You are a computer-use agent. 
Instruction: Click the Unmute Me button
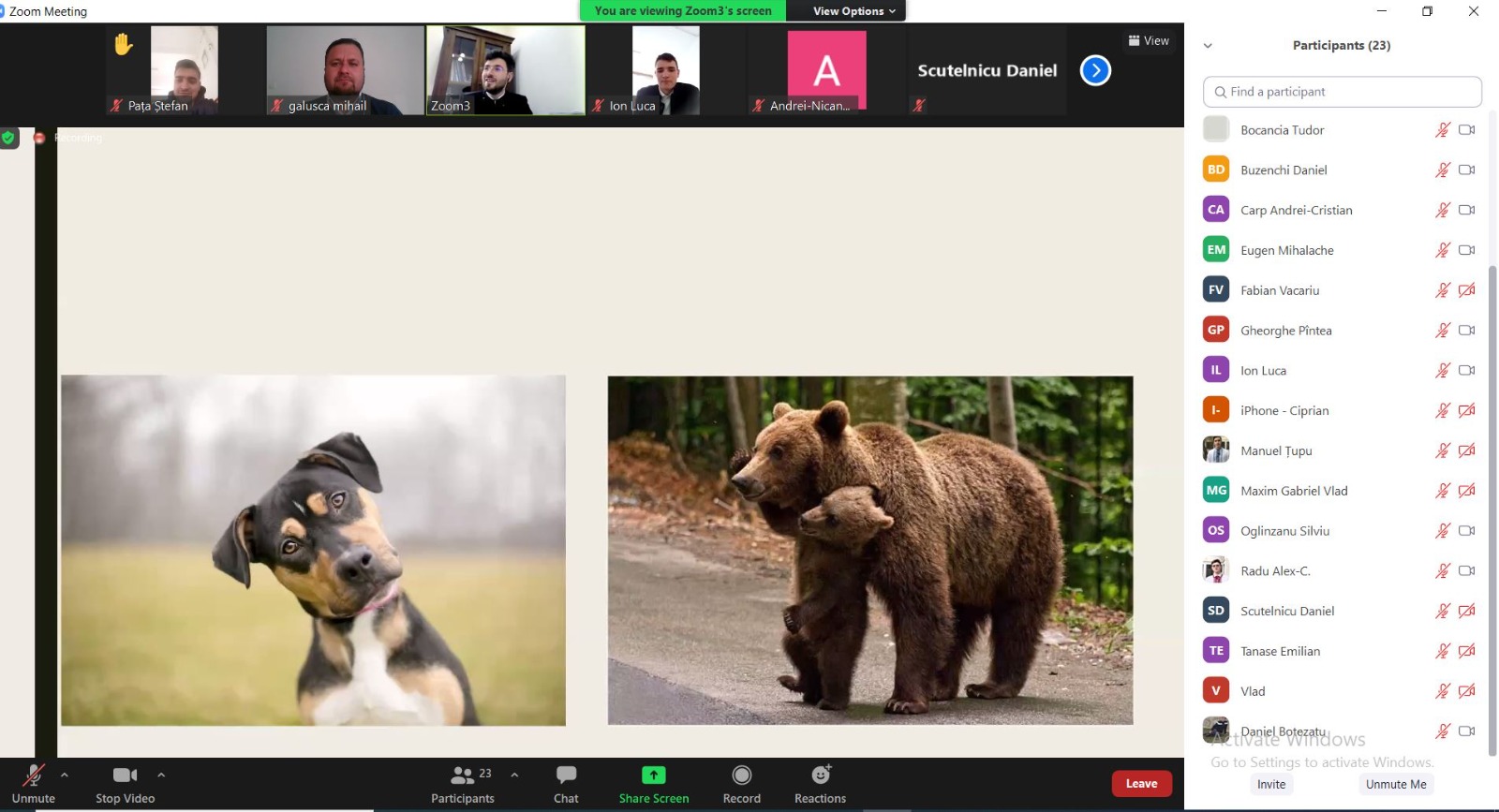click(1395, 785)
